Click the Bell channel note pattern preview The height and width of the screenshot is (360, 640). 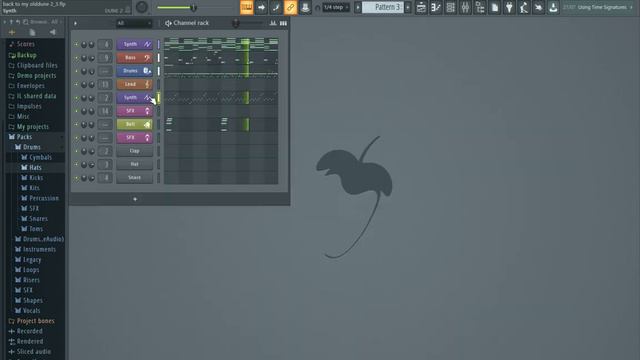click(221, 124)
